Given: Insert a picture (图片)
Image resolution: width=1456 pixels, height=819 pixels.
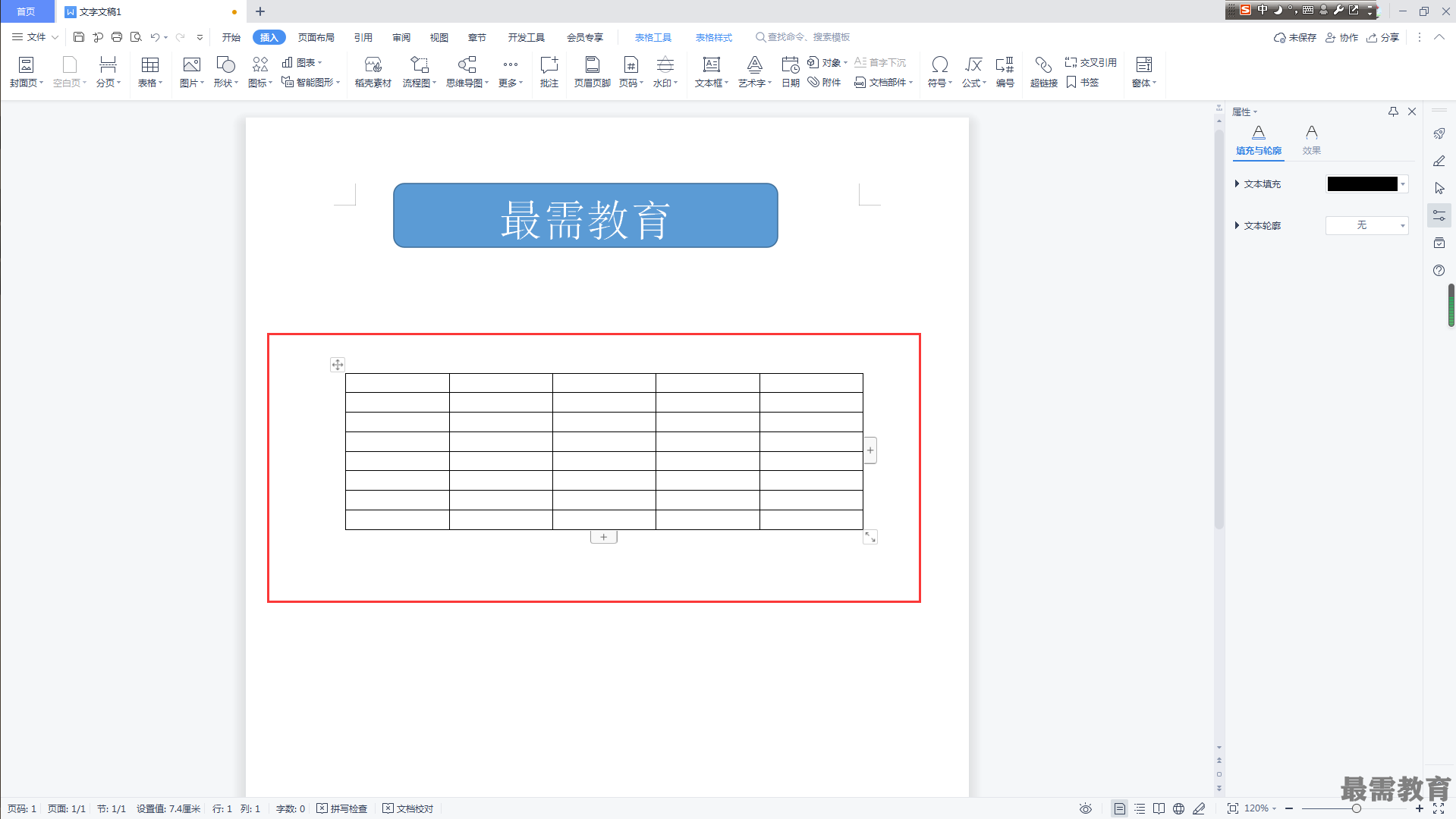Looking at the screenshot, I should point(192,72).
